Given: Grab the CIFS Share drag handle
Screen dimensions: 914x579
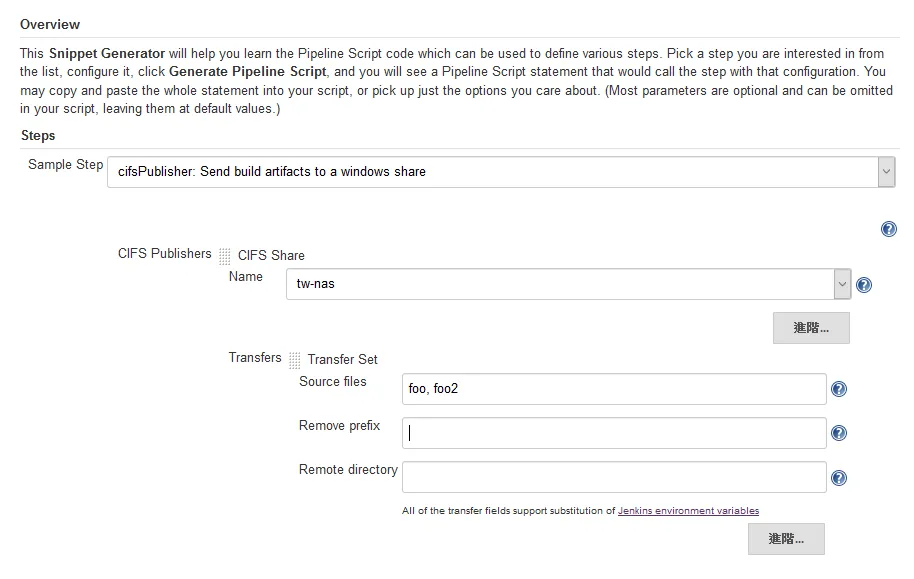Looking at the screenshot, I should click(x=225, y=256).
